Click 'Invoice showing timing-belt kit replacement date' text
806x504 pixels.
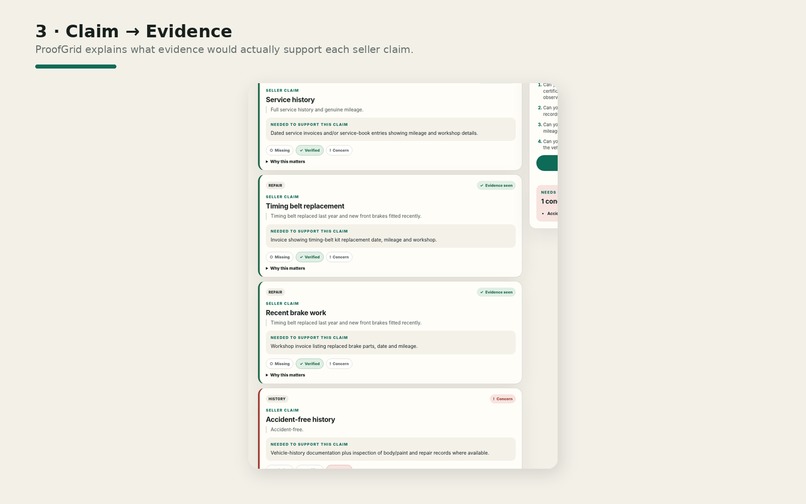(x=354, y=240)
